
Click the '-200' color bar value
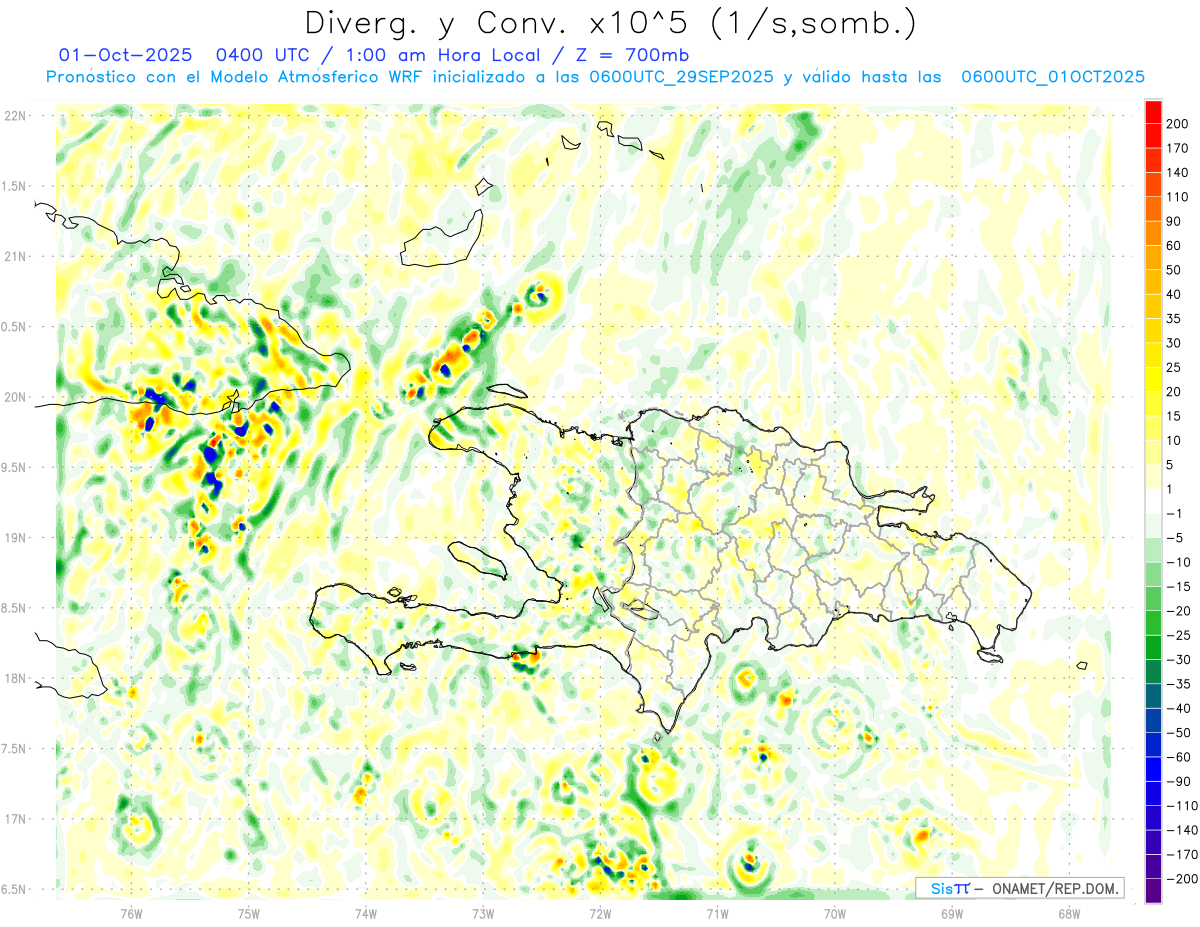(x=1183, y=878)
